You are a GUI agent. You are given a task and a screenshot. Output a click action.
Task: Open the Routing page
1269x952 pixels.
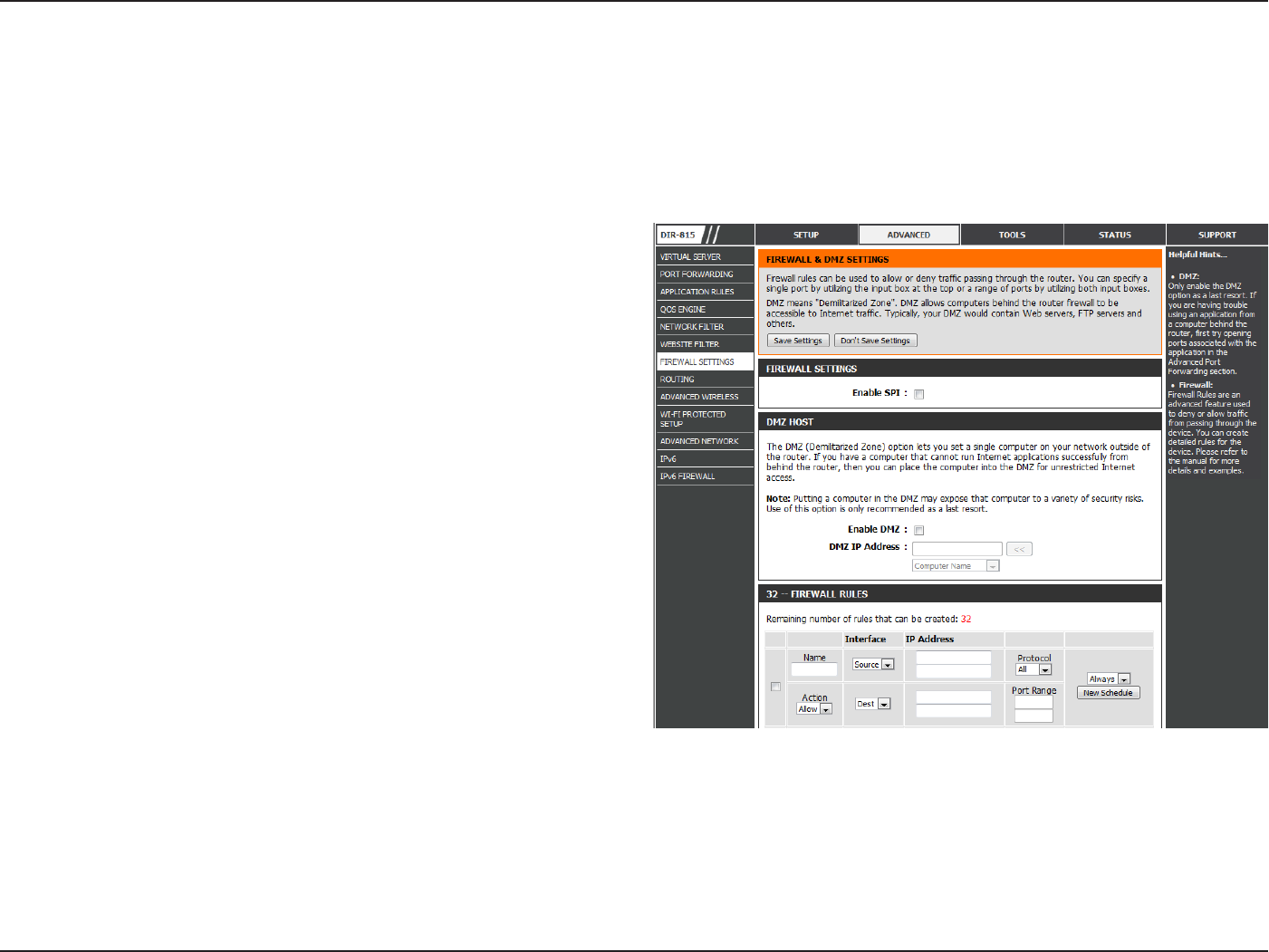[x=706, y=380]
